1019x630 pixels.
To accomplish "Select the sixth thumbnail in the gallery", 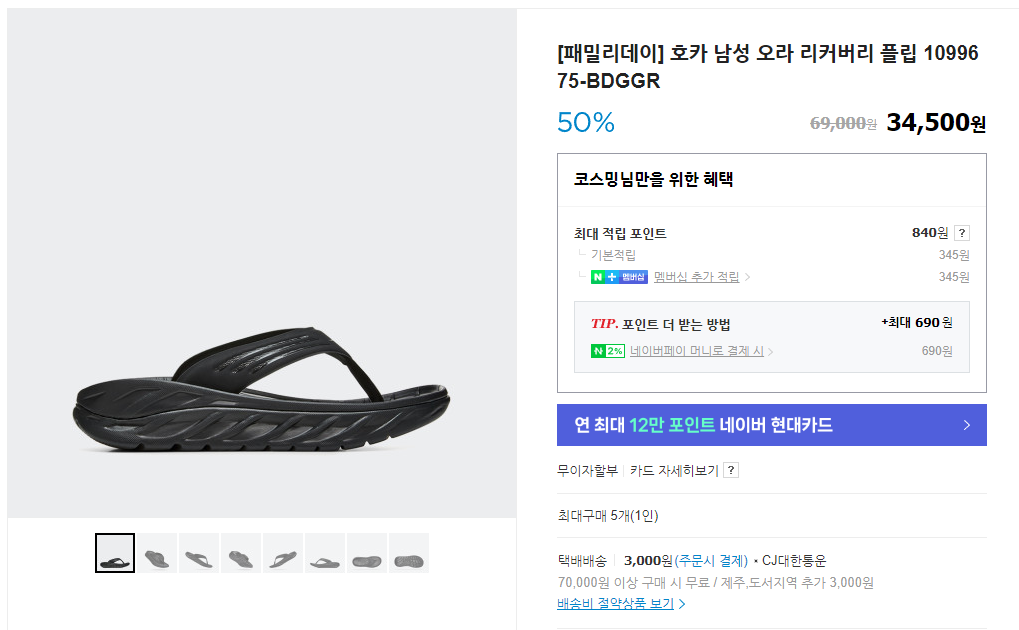I will (325, 553).
